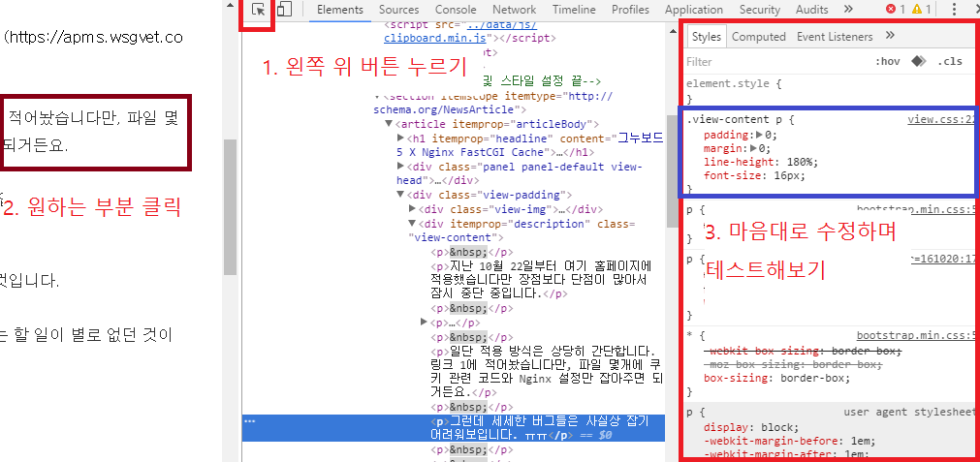Click the new style rule diamond icon
The width and height of the screenshot is (980, 462).
(x=918, y=61)
